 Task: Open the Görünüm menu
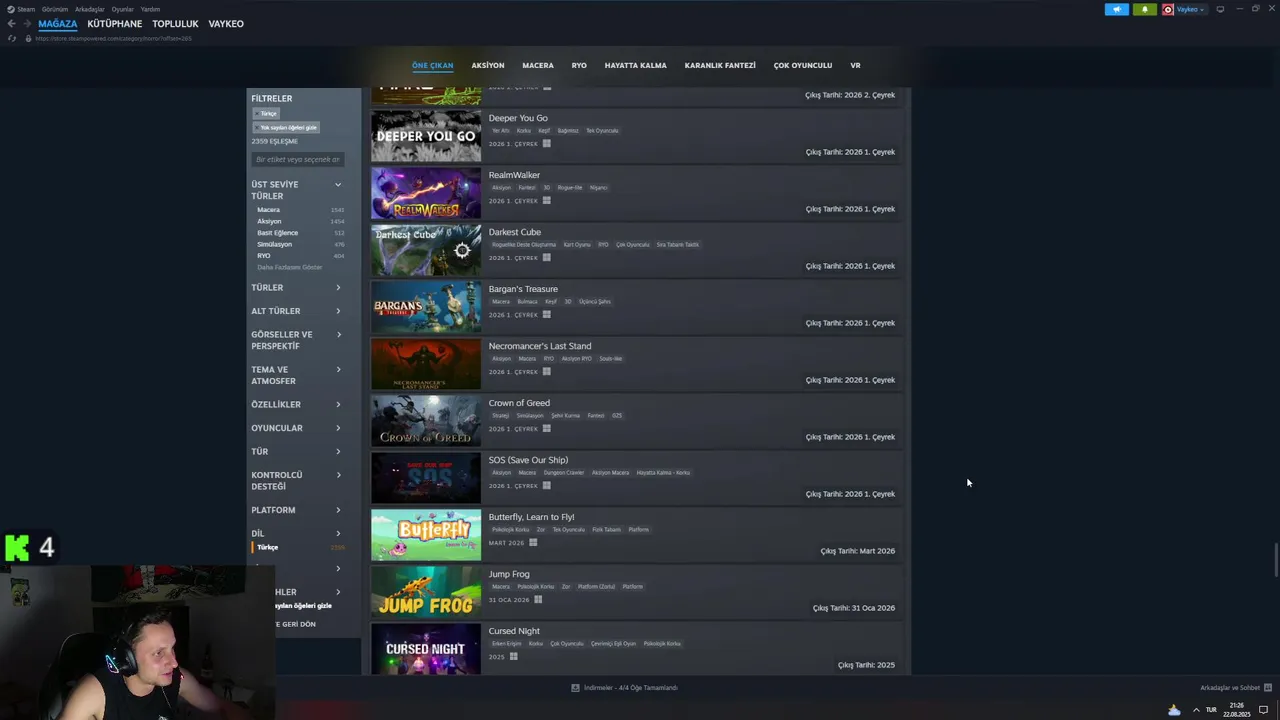pos(55,9)
